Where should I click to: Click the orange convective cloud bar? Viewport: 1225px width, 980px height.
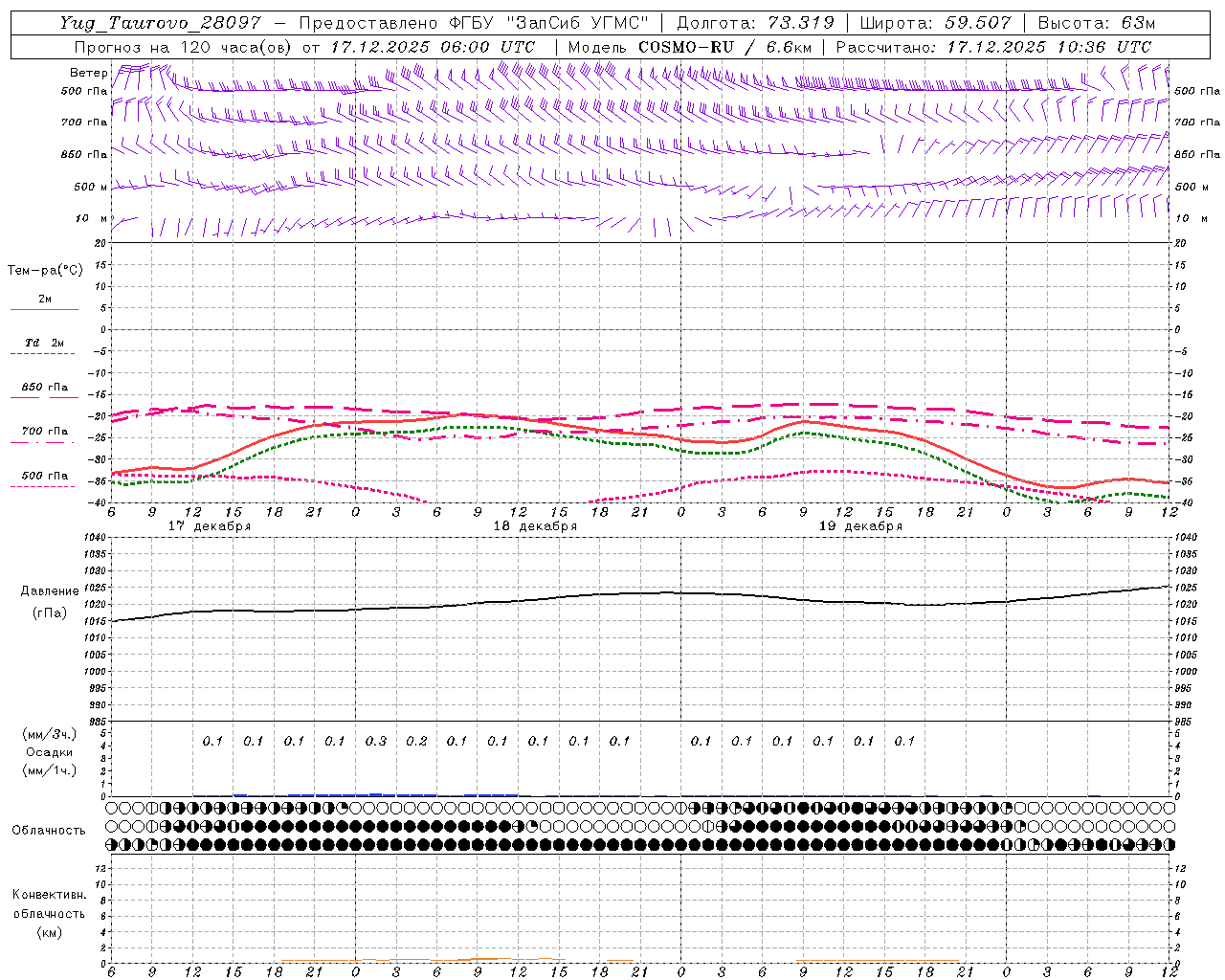tap(488, 960)
